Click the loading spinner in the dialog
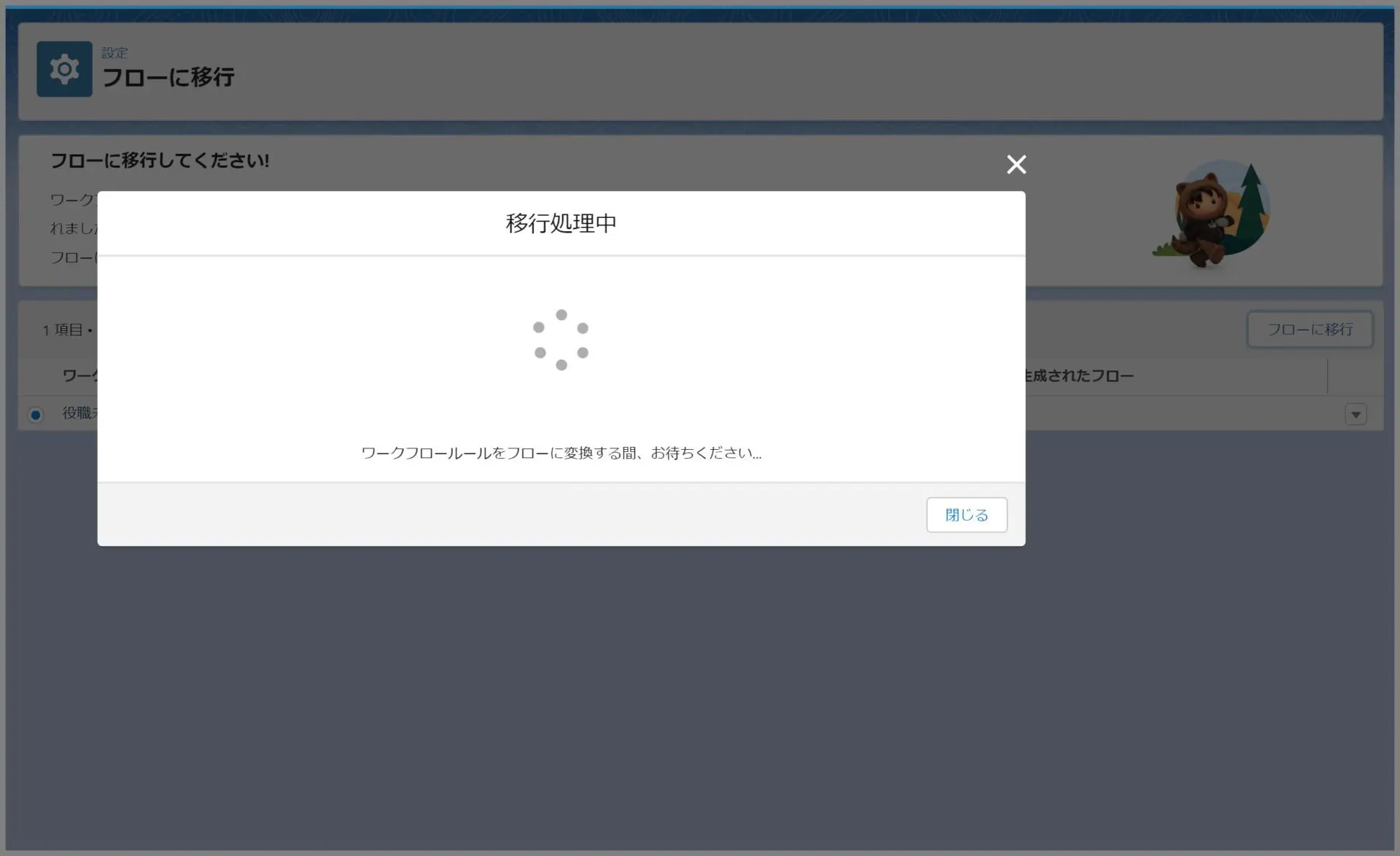Screen dimensions: 1400x856 tap(561, 340)
